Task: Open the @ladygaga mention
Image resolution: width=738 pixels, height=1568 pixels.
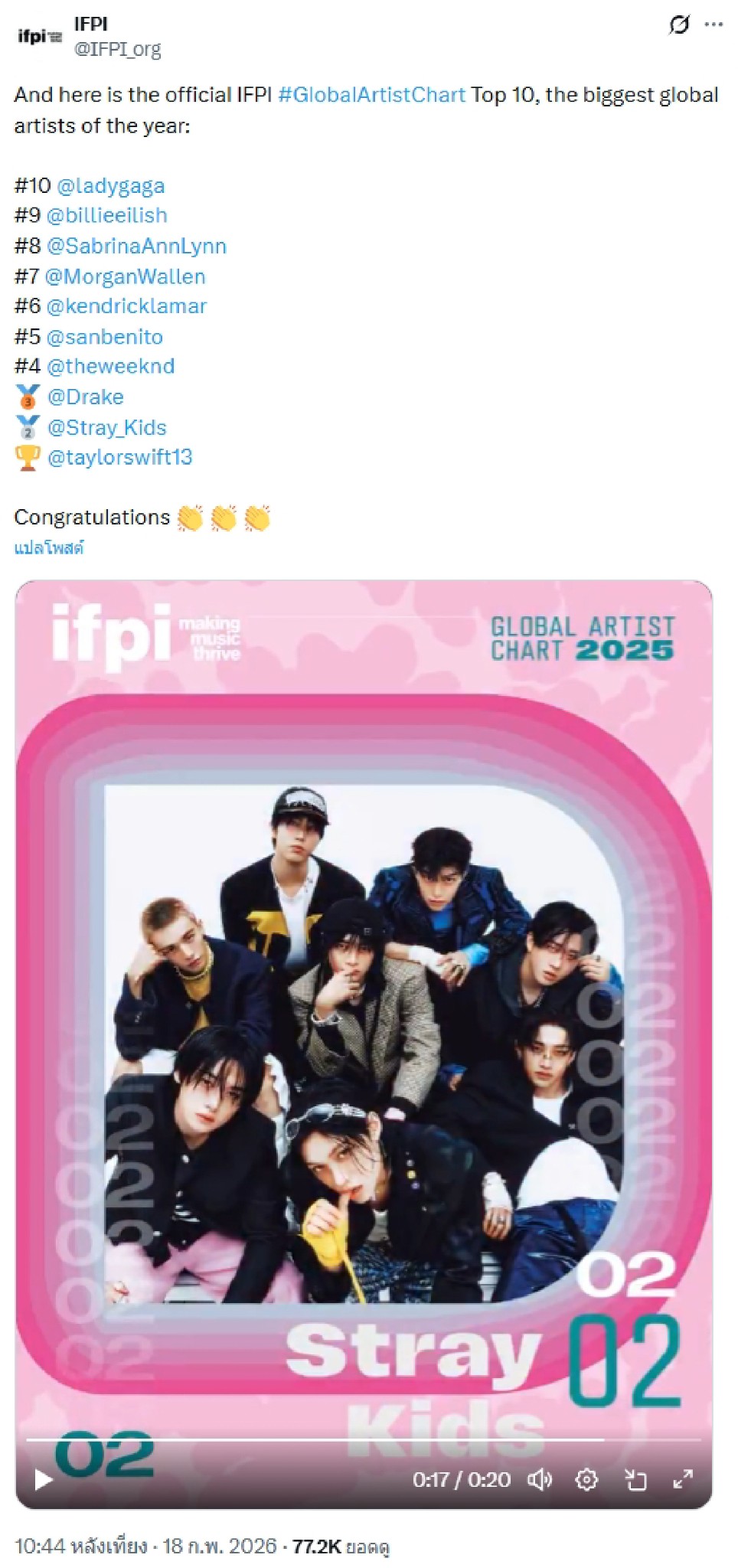Action: coord(111,186)
